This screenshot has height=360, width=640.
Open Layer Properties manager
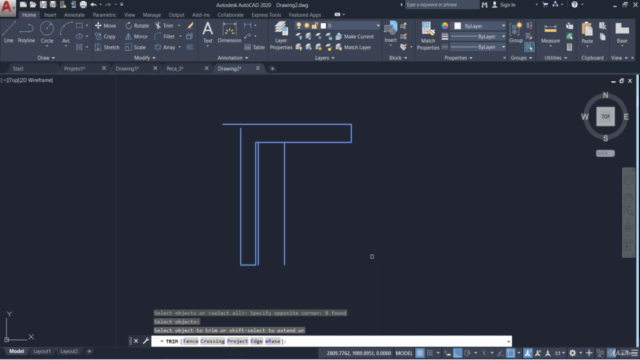click(281, 36)
